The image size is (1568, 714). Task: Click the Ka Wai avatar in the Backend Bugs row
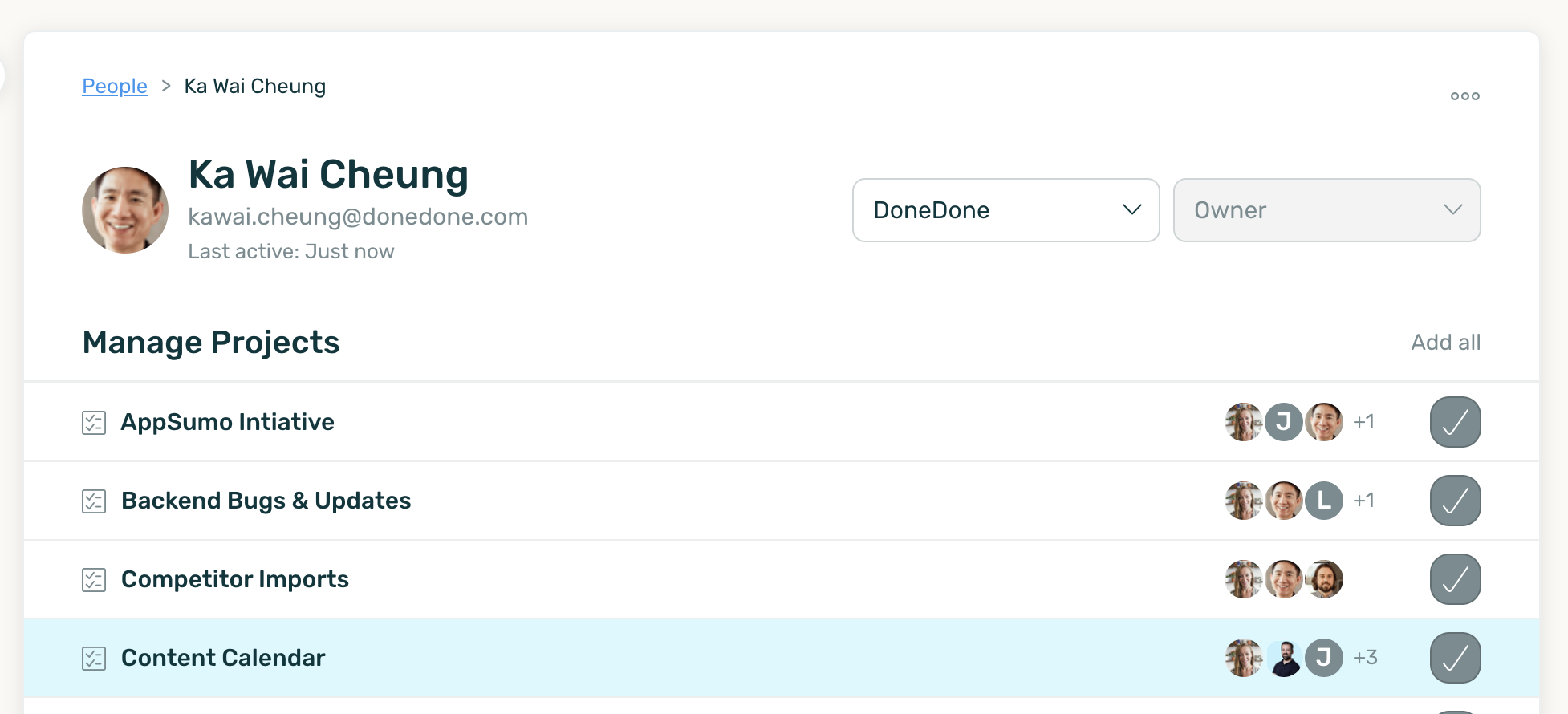1284,501
